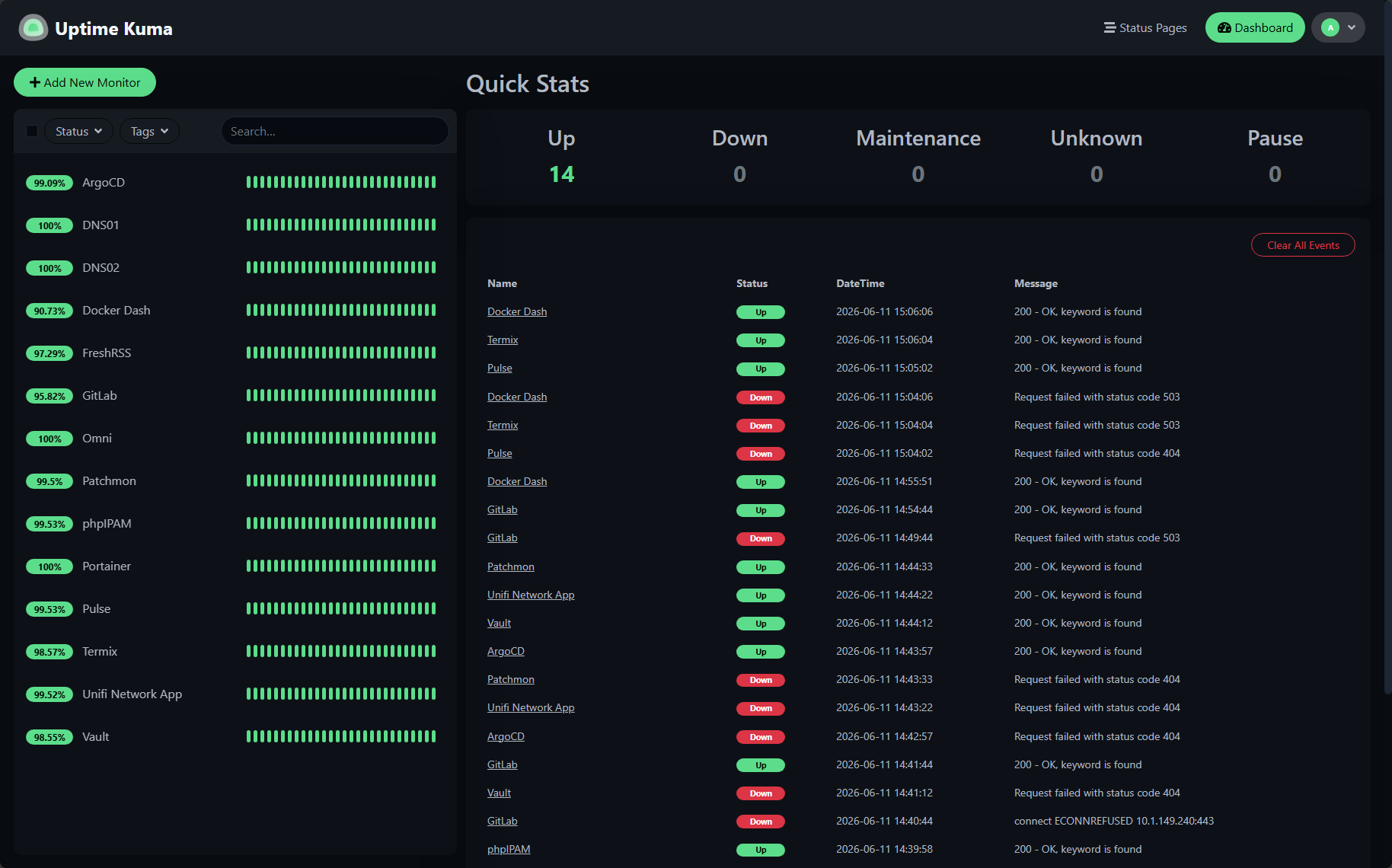Select the Docker Dash monitor in sidebar
The image size is (1392, 868).
[x=235, y=311]
